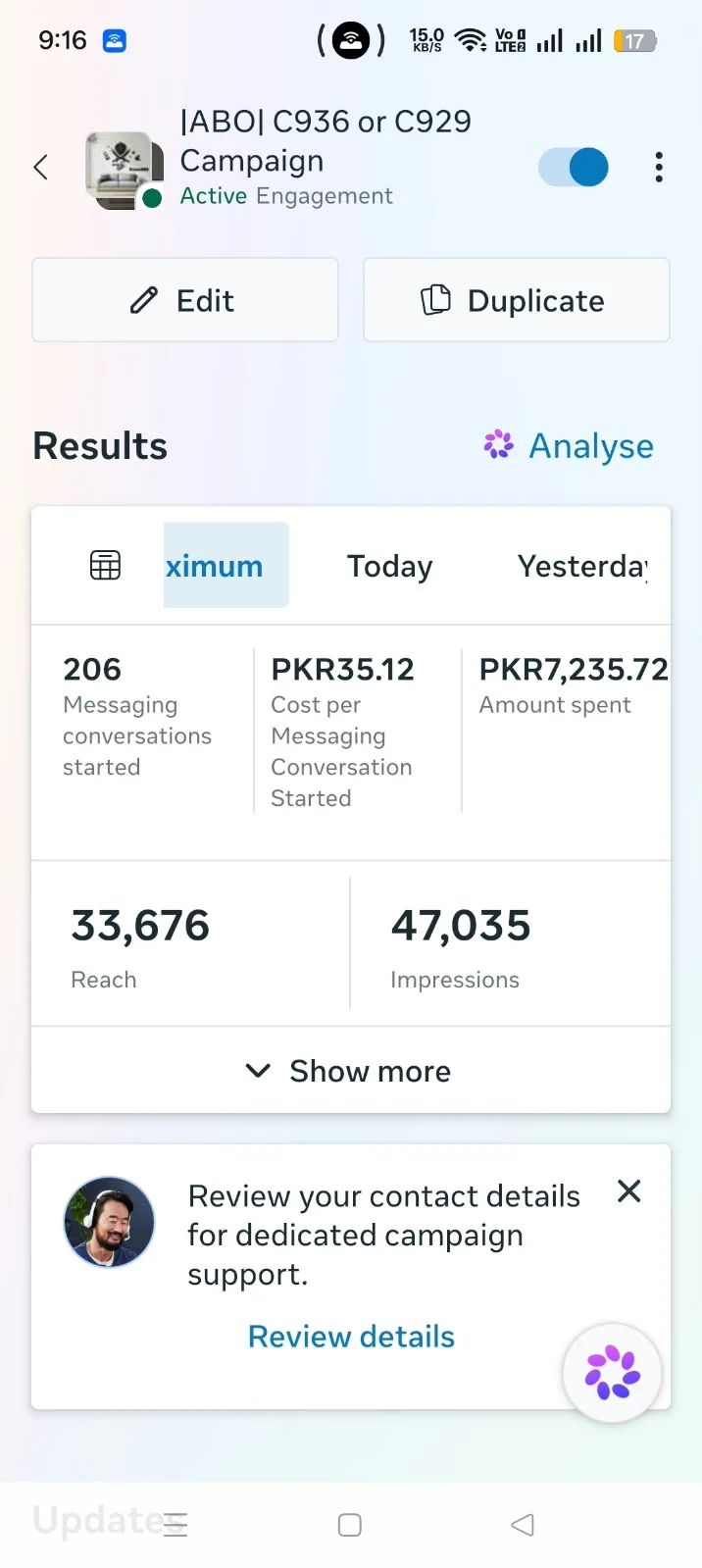Tap the Duplicate button
The image size is (702, 1568).
(517, 300)
